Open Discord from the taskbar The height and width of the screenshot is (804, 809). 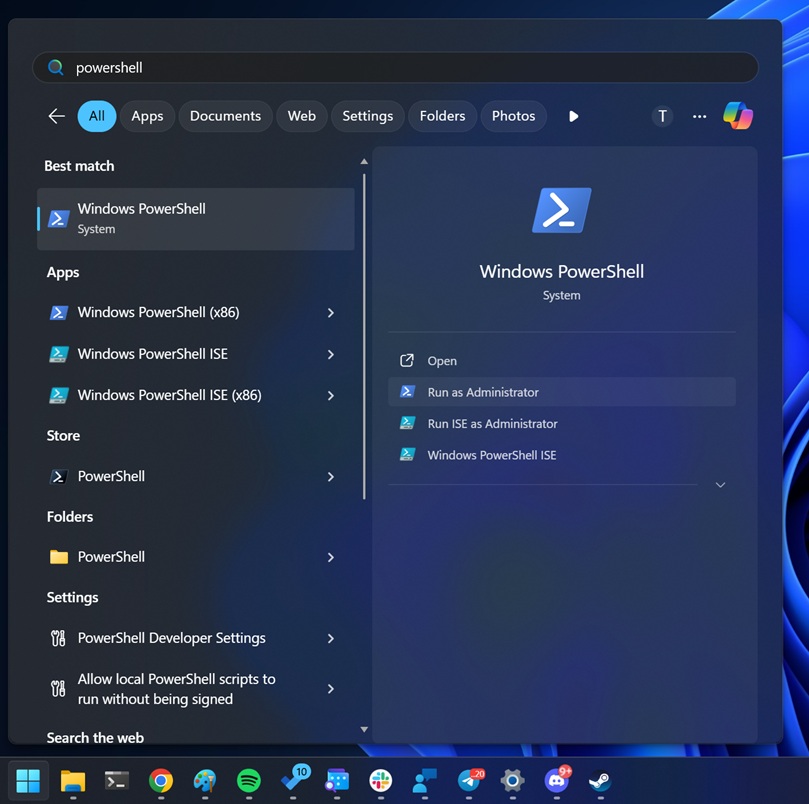pos(556,781)
